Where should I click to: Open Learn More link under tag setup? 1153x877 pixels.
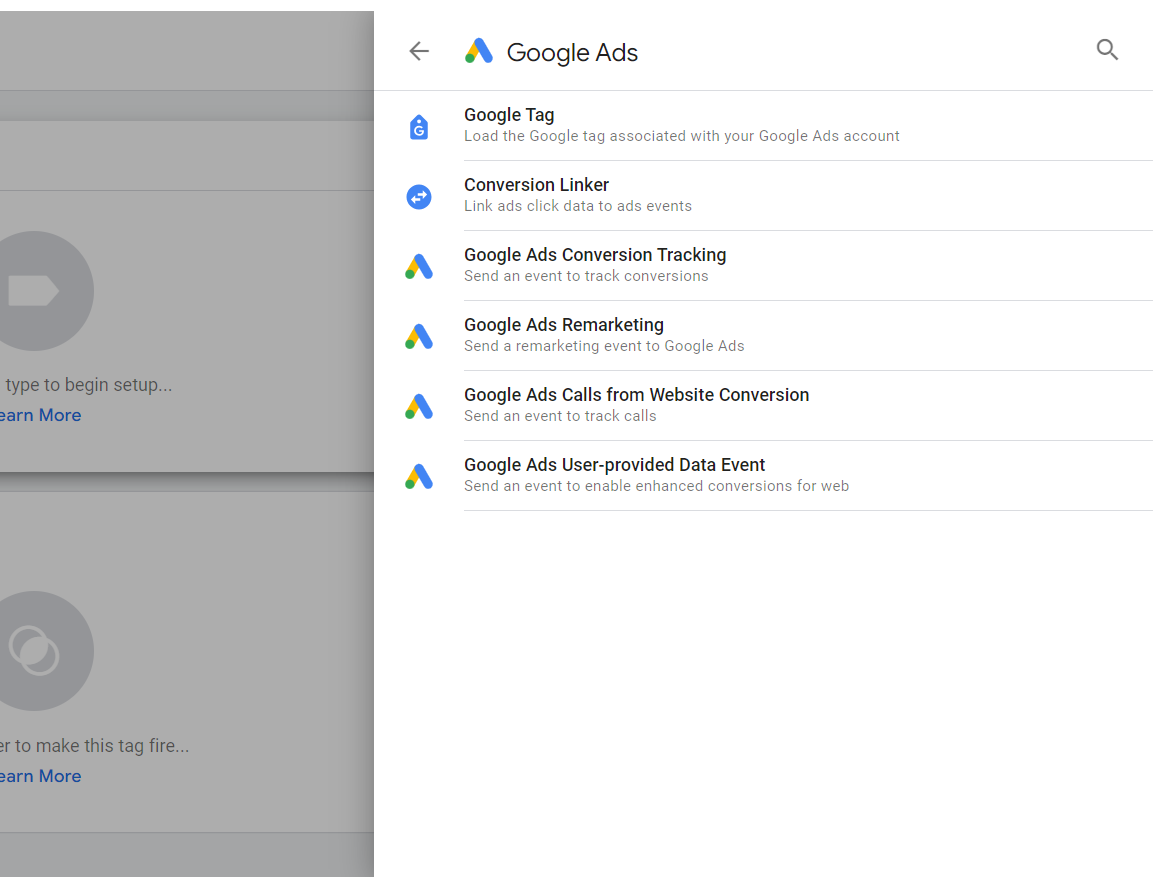click(40, 415)
